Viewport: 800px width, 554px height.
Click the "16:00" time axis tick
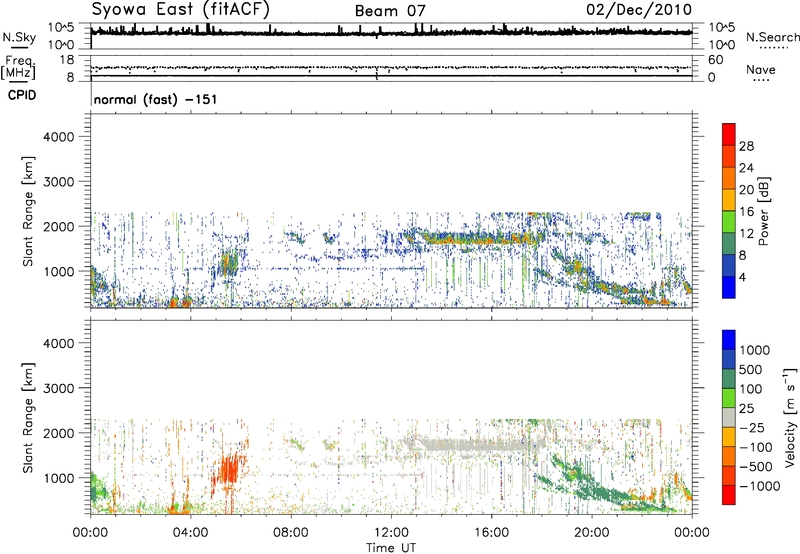[x=492, y=533]
